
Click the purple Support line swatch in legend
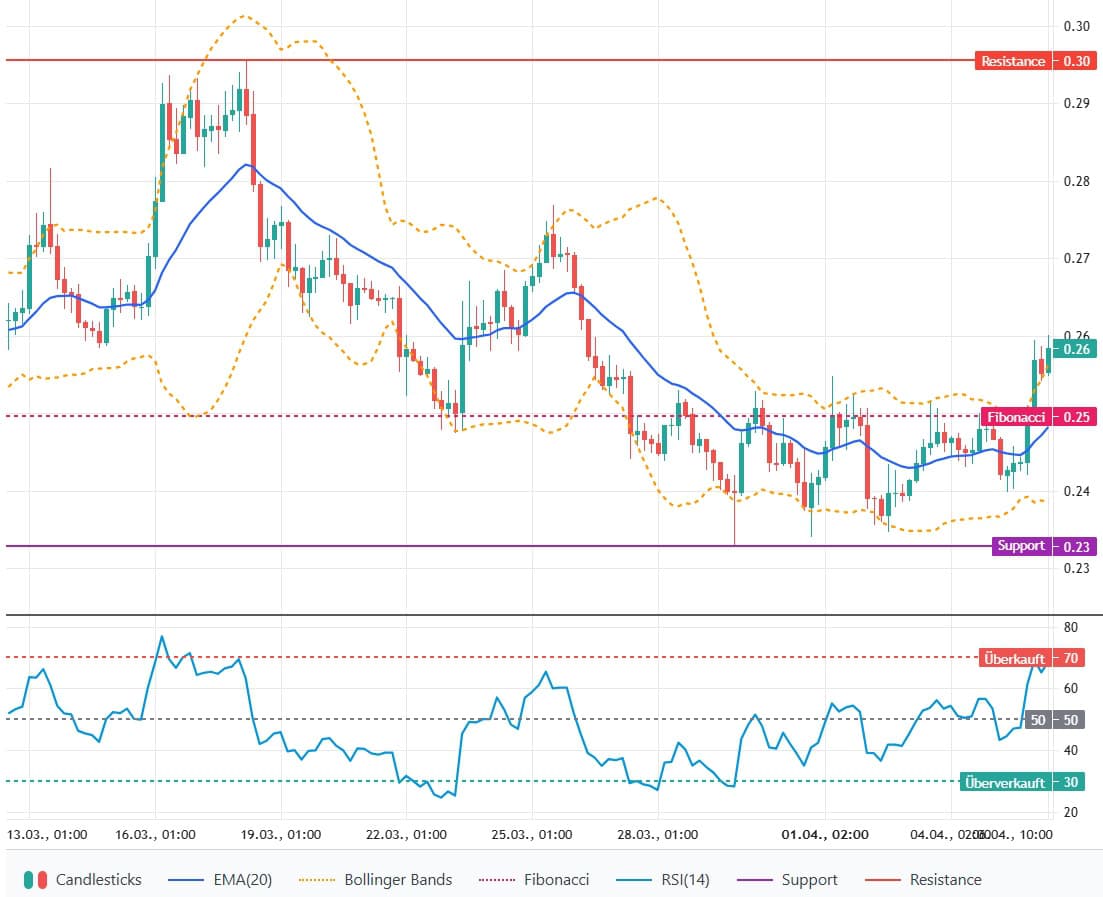[x=753, y=880]
